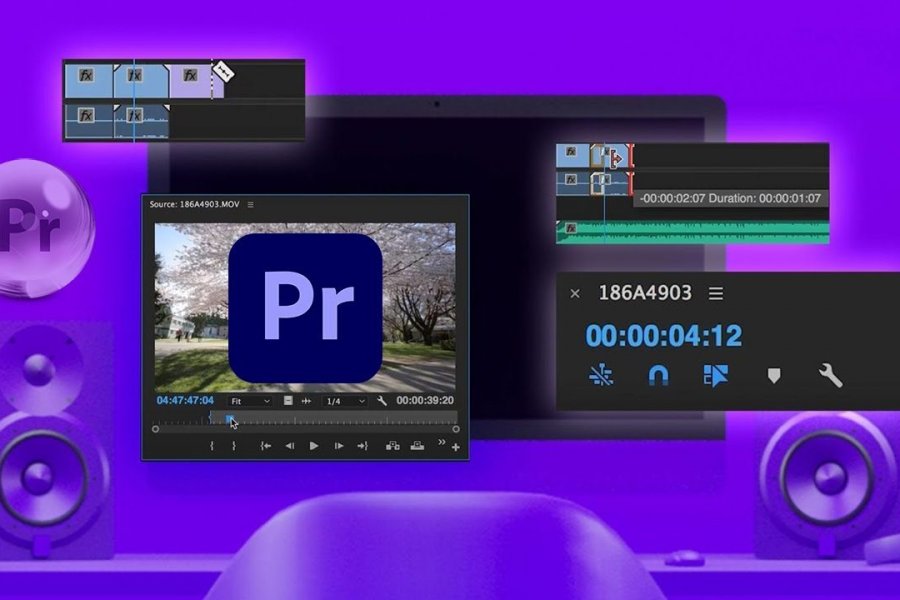Click the right zoom scroll bar handle
Screen dimensions: 900x600
click(456, 429)
